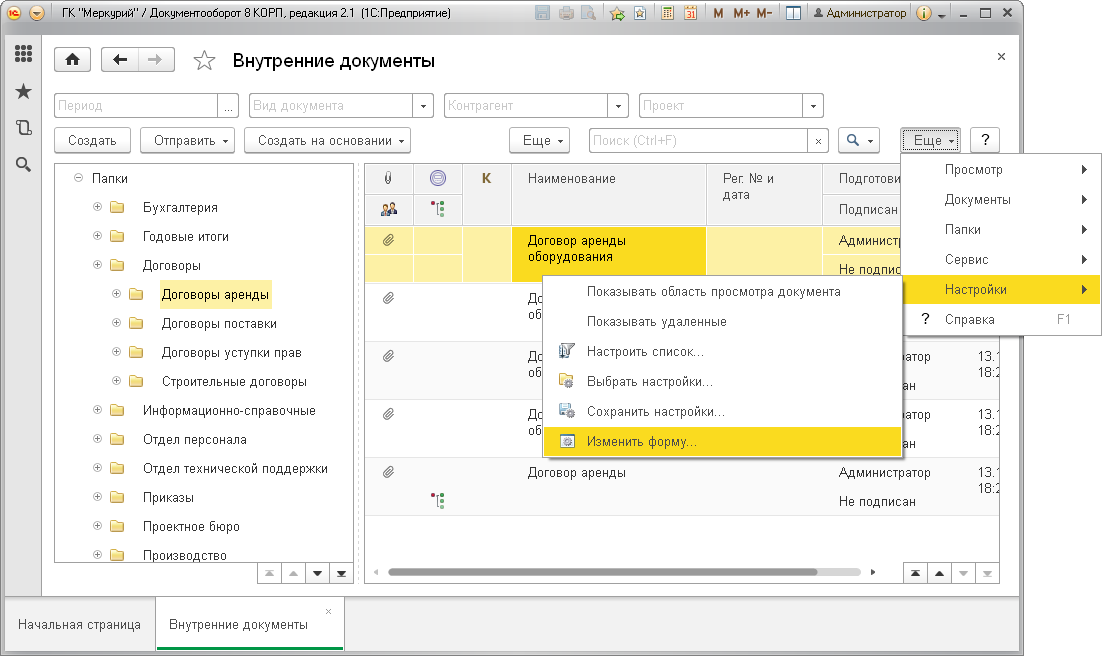This screenshot has width=1102, height=656.
Task: Expand the Бухгалтерия folder node
Action: click(98, 207)
